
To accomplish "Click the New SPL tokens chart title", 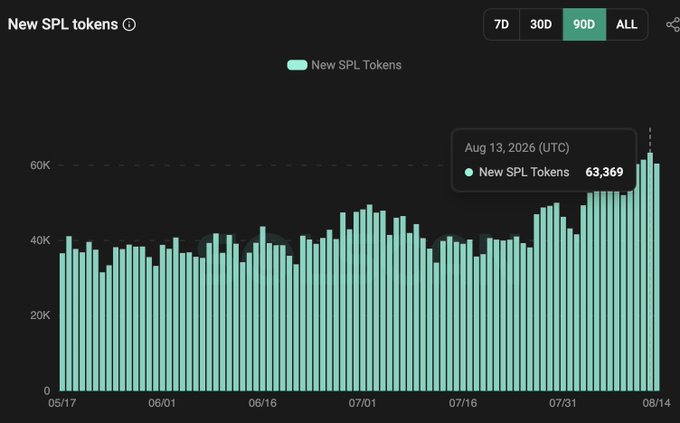I will coord(63,24).
